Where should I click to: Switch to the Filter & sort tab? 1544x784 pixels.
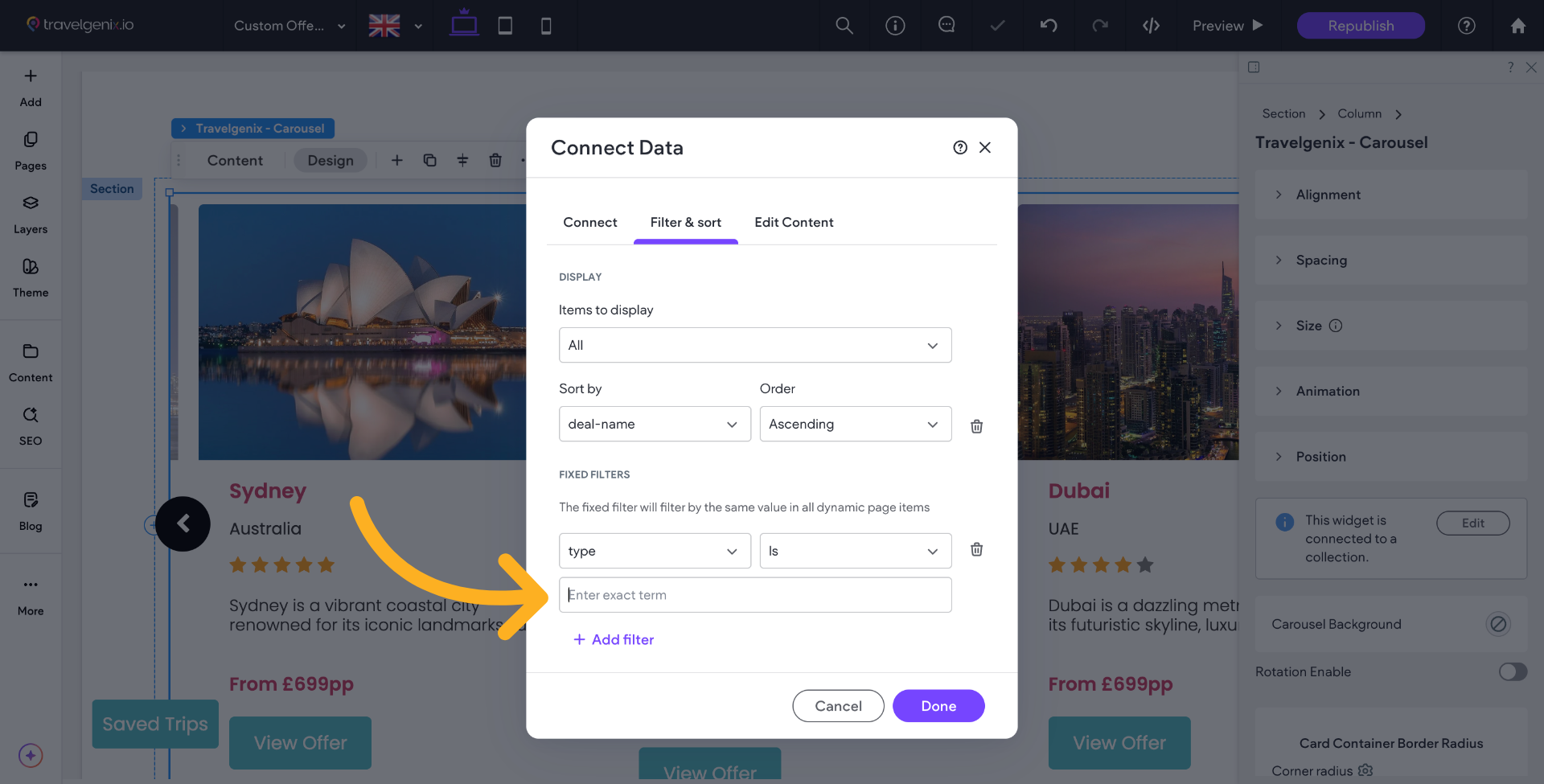point(686,222)
